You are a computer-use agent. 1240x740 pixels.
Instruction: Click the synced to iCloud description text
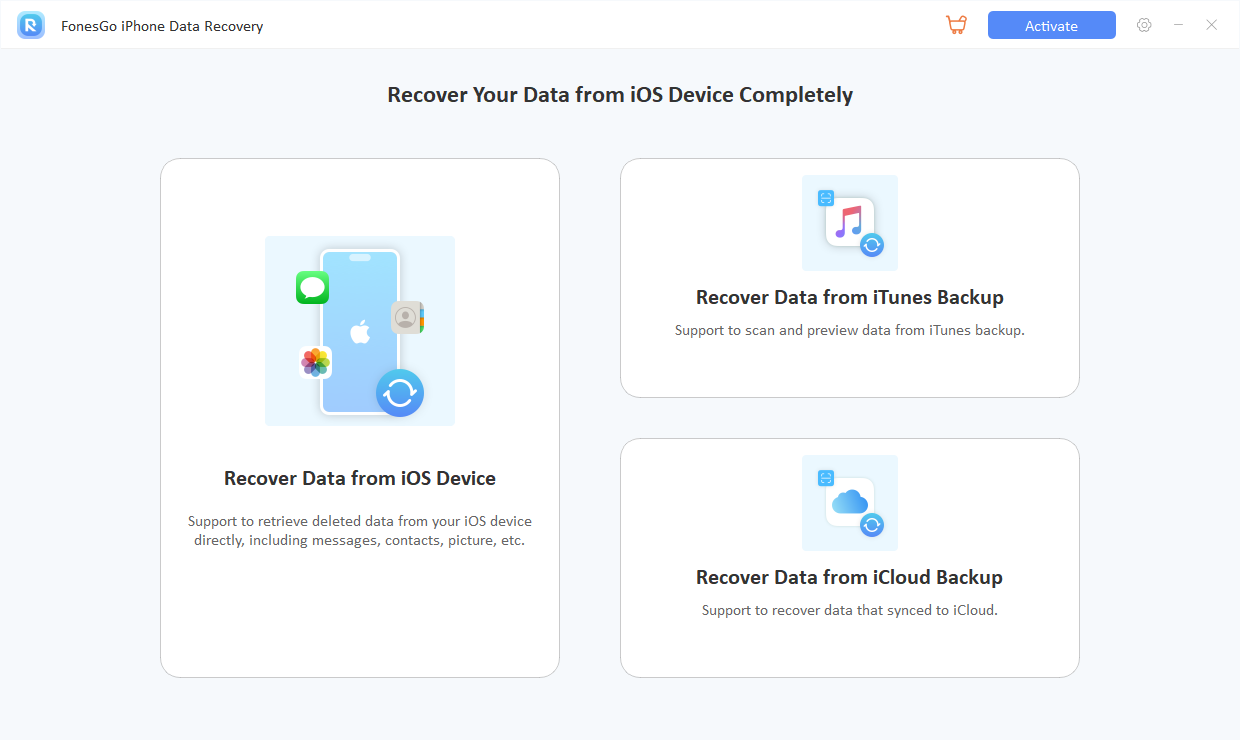click(x=849, y=610)
